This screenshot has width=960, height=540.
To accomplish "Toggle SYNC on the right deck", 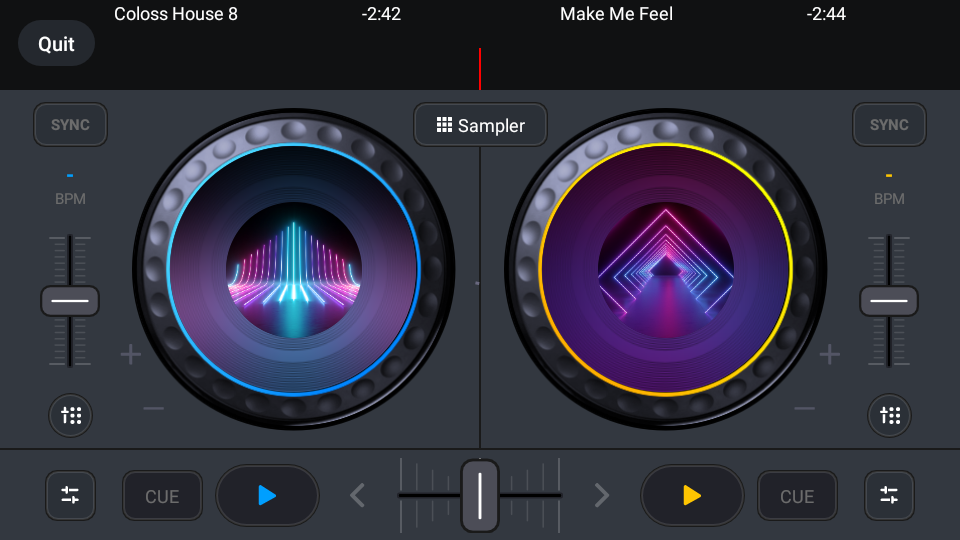I will (x=889, y=125).
